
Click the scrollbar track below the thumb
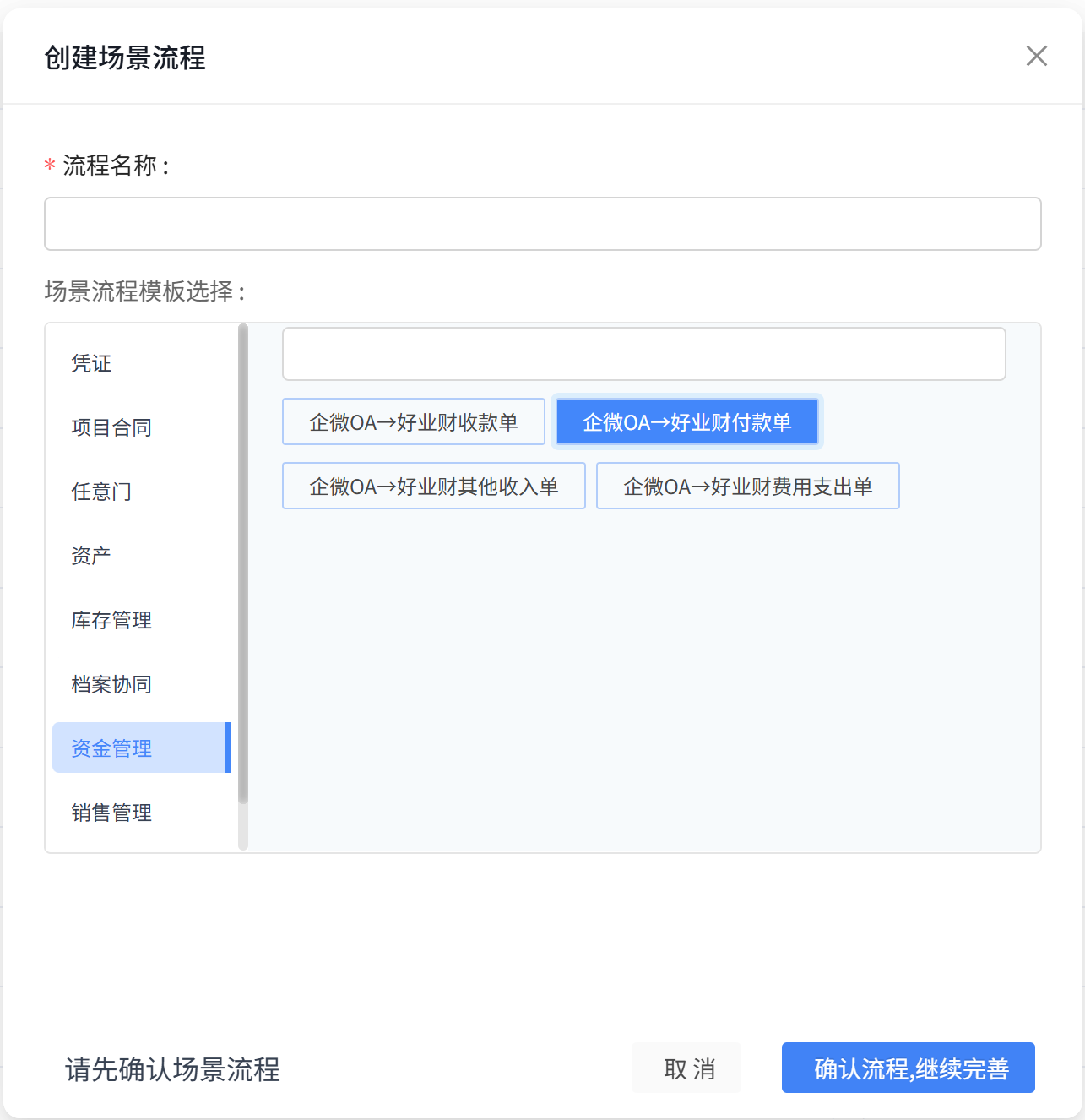pyautogui.click(x=243, y=828)
